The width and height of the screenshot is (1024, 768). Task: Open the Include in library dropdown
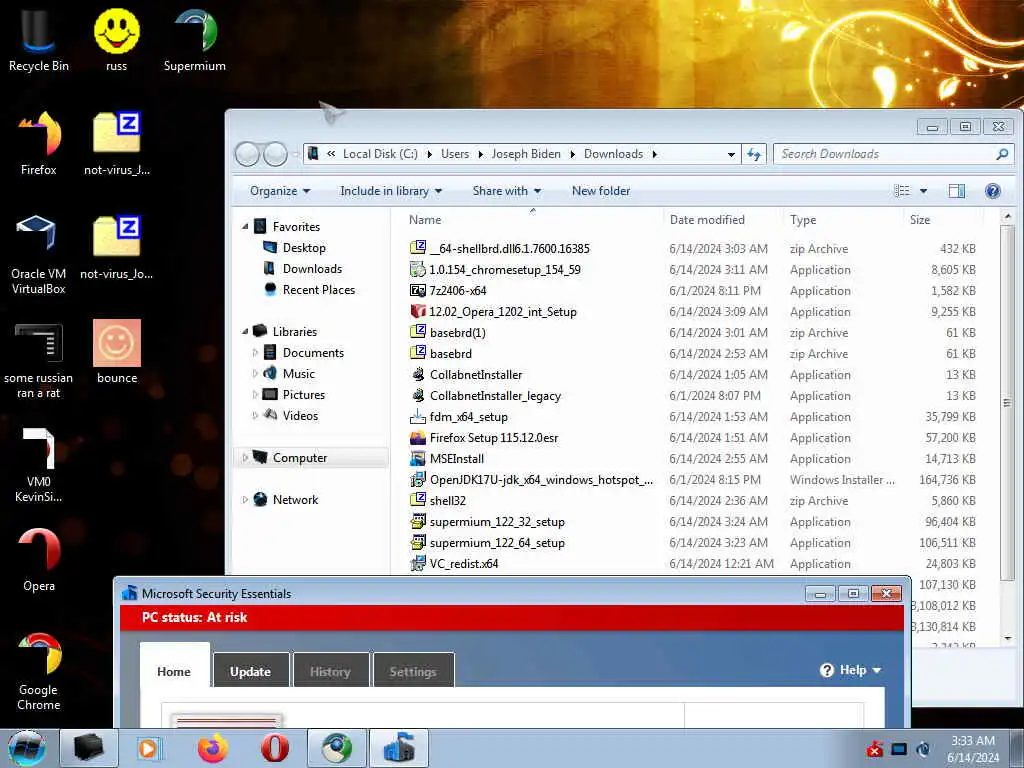pyautogui.click(x=391, y=191)
